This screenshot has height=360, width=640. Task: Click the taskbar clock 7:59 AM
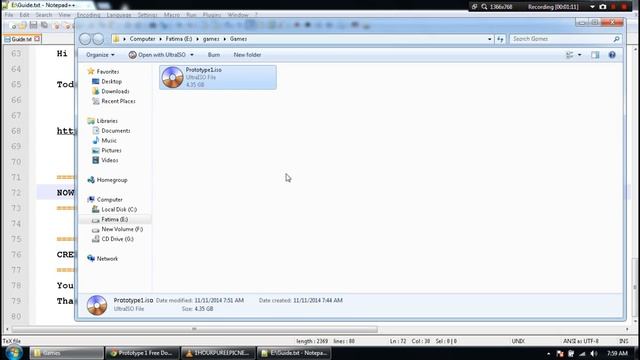coord(617,353)
